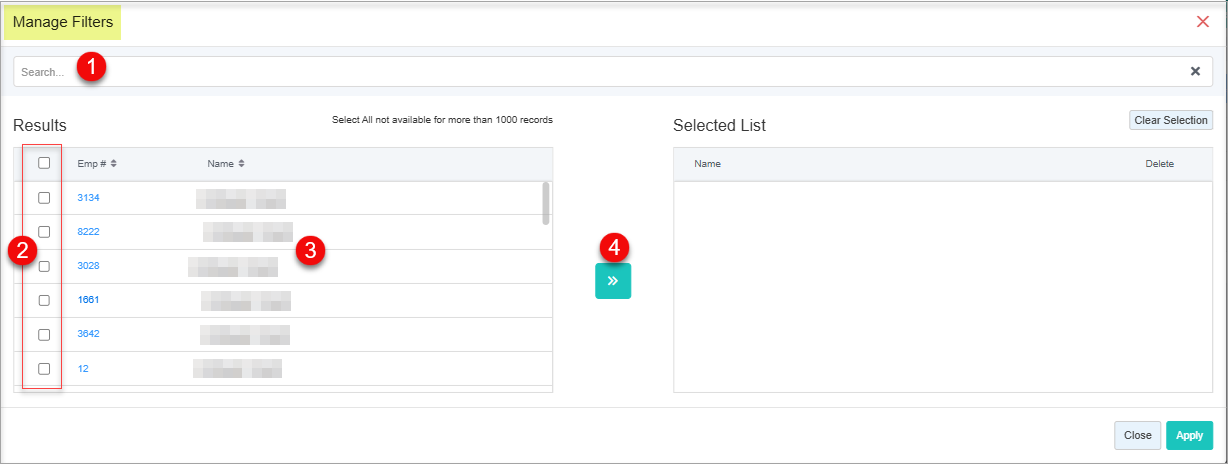Click the Close button at bottom
This screenshot has width=1228, height=464.
[x=1137, y=435]
